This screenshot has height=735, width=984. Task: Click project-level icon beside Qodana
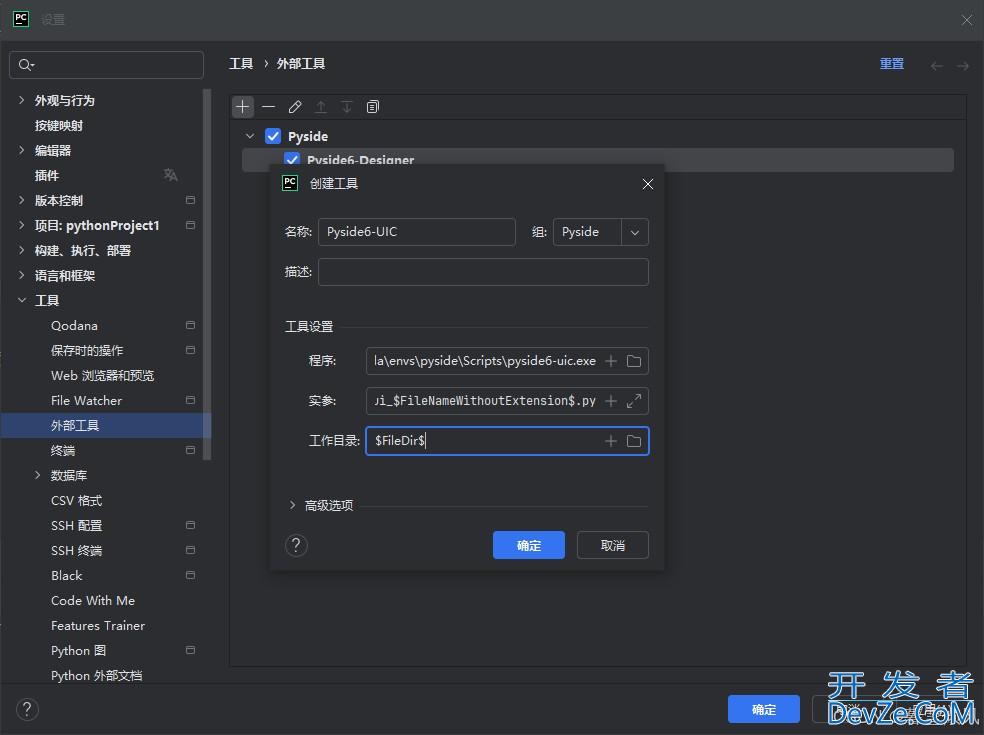tap(190, 325)
